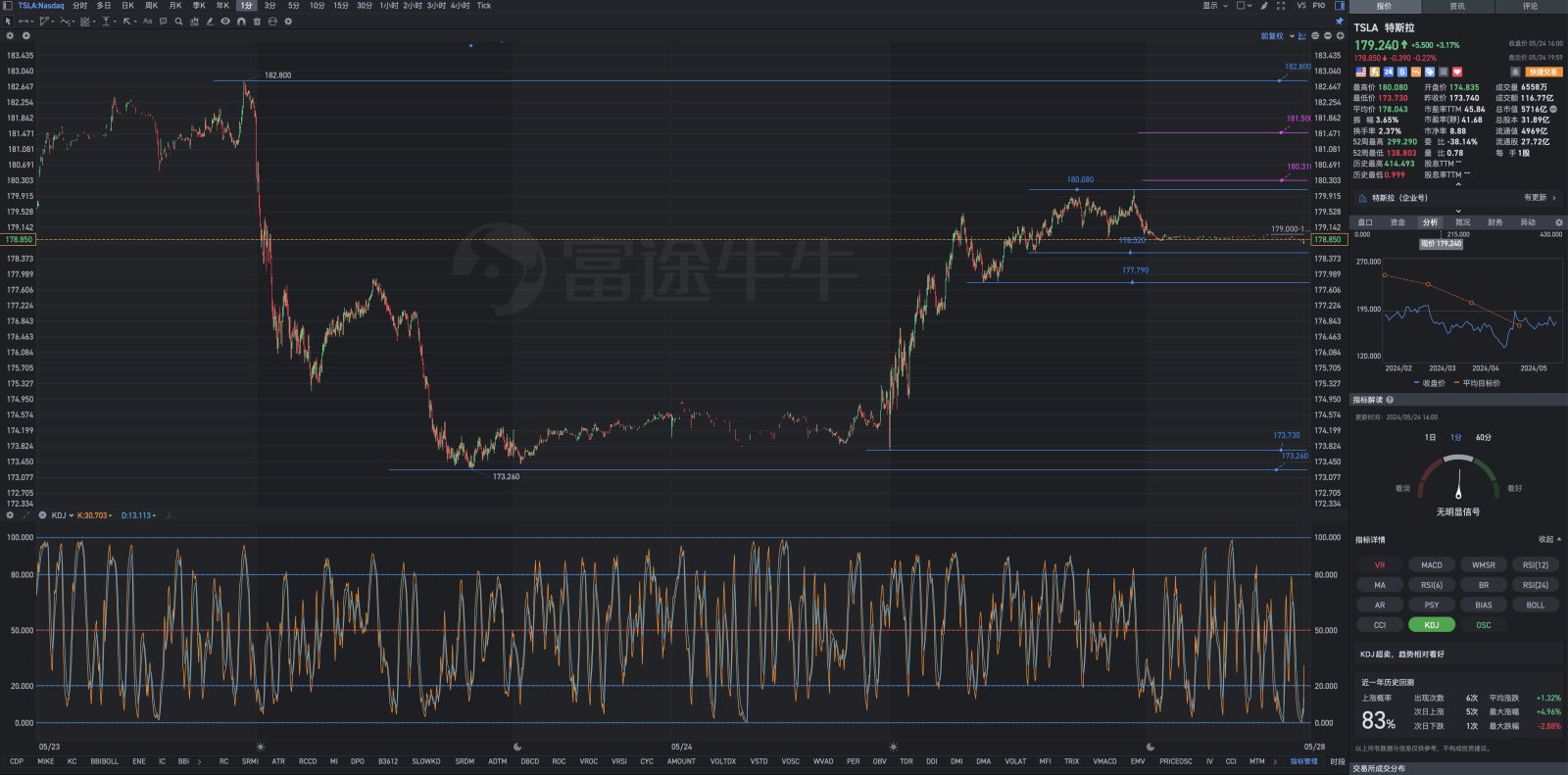Click the 有更新 update link

click(x=1539, y=198)
